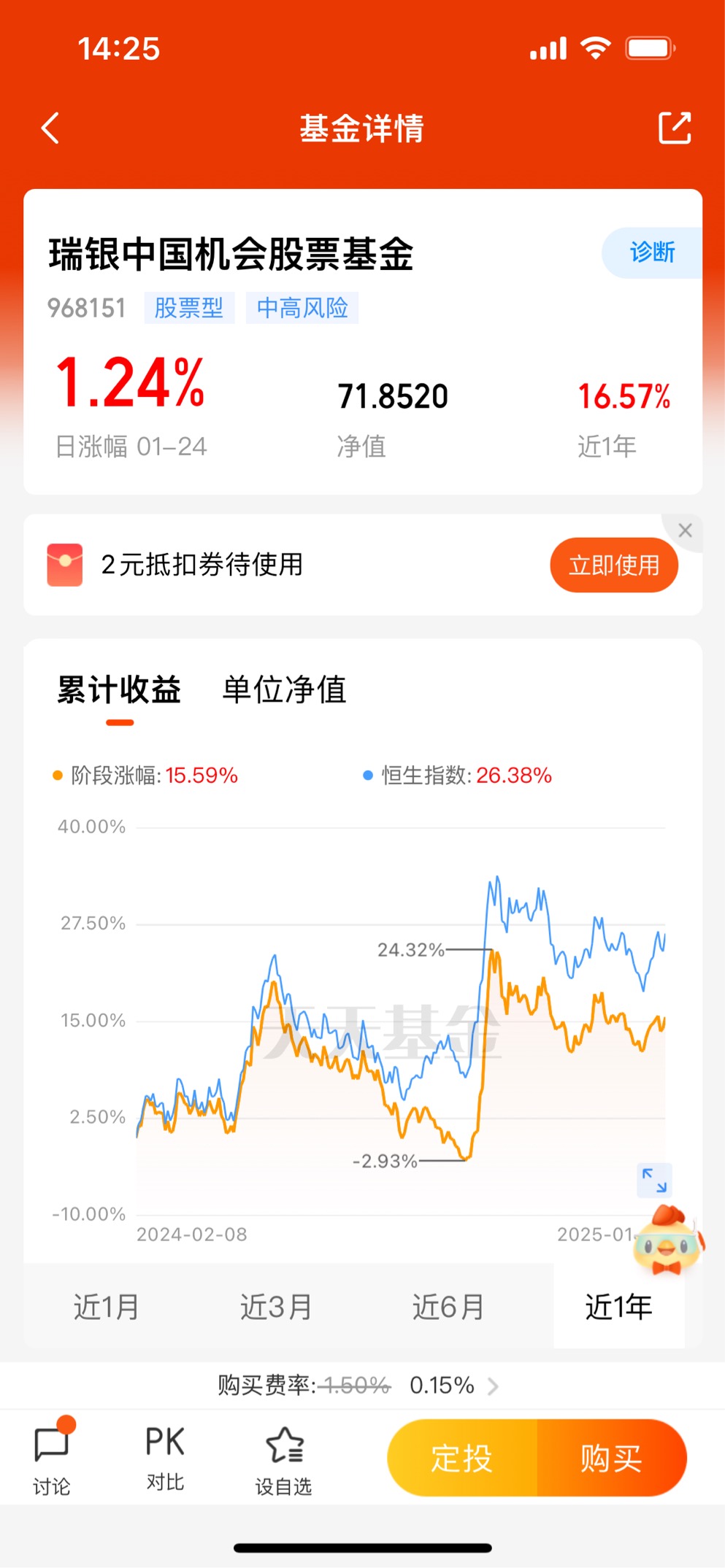Click the 24.32% peak marker on chart

[410, 949]
